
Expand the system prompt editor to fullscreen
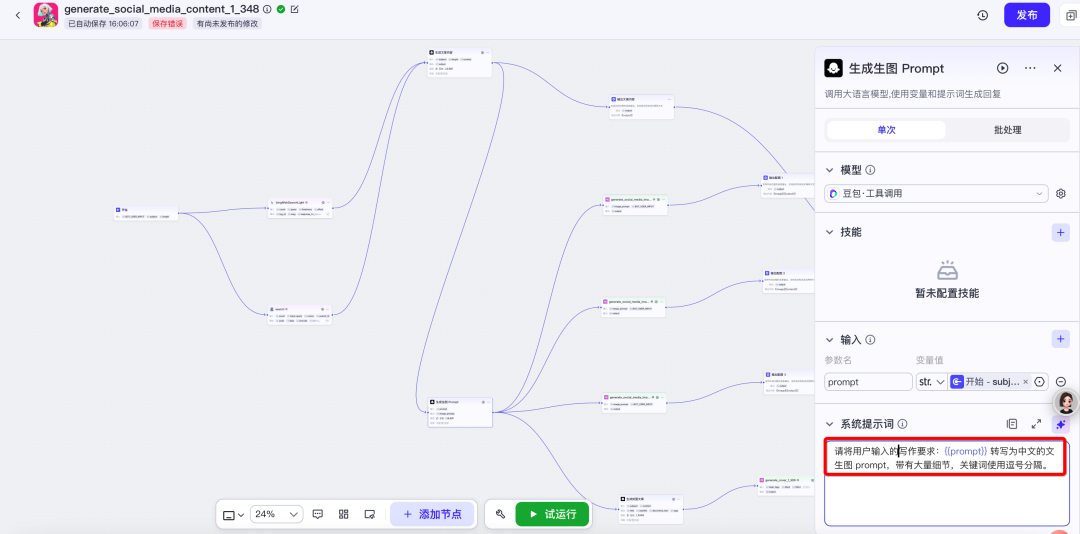click(x=1036, y=424)
